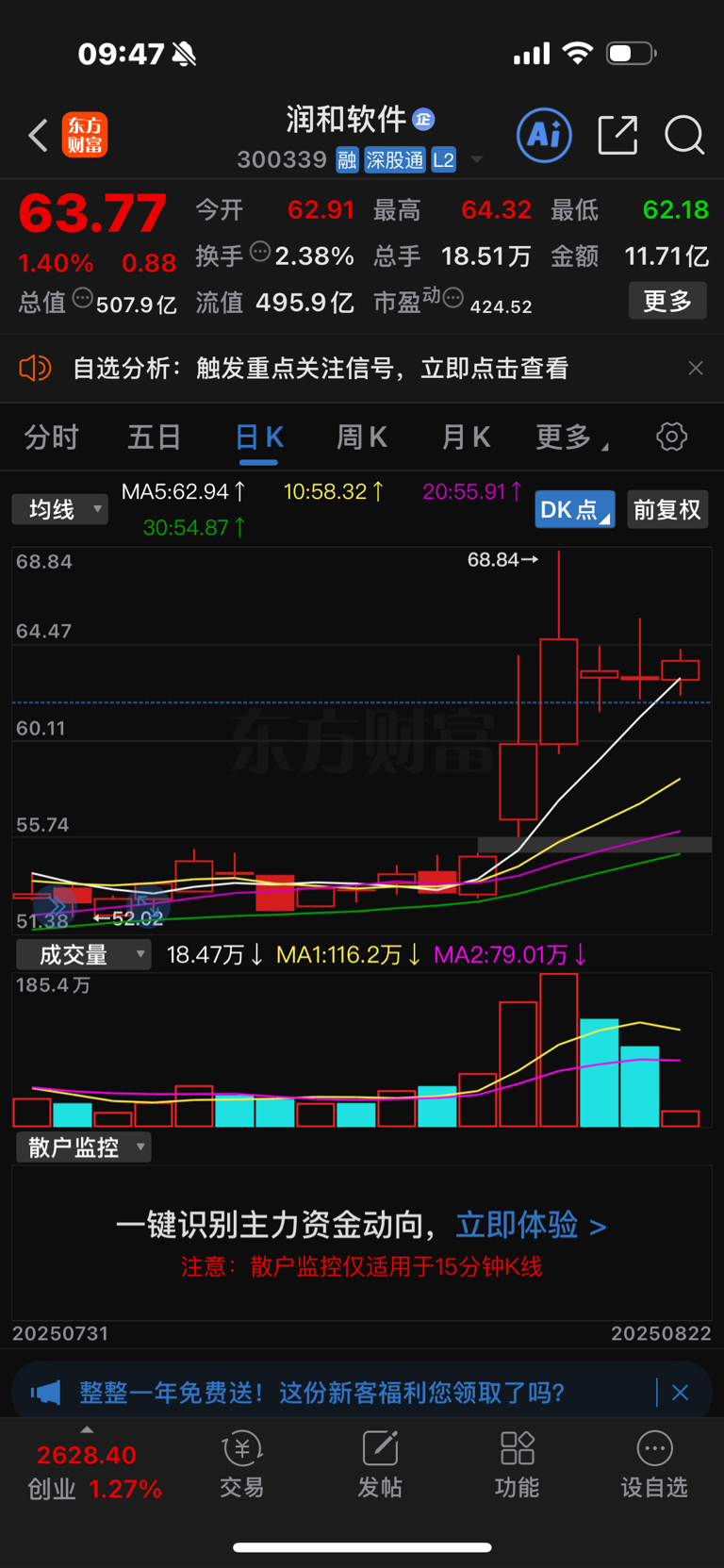Viewport: 724px width, 1568px height.
Task: Tap the MA5:62.94 value
Action: tap(184, 491)
